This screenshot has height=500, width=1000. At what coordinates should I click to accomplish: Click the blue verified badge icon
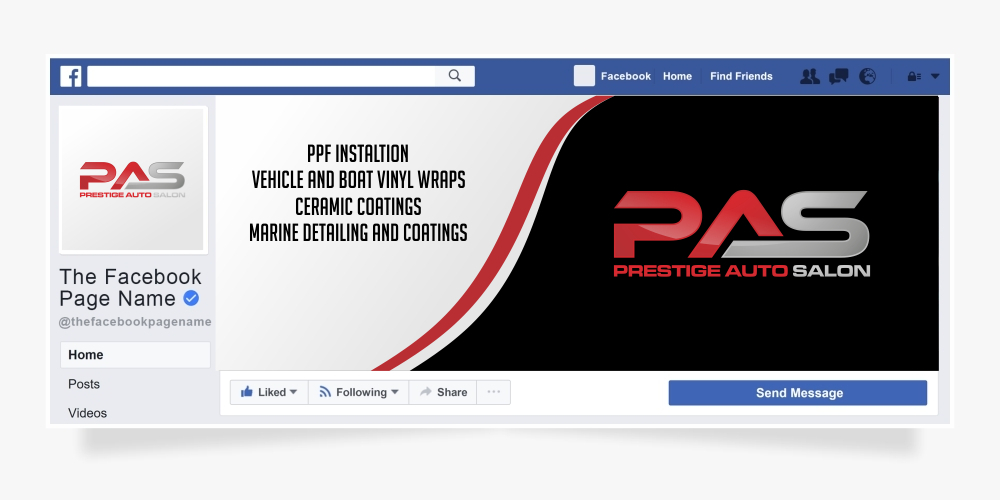(191, 298)
